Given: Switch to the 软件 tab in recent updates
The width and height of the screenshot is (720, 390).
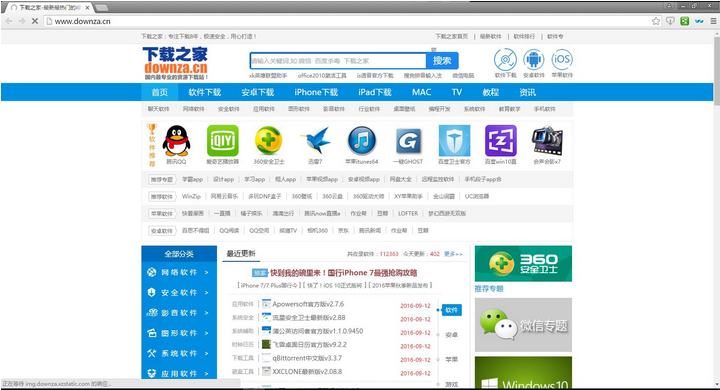Looking at the screenshot, I should click(x=451, y=310).
